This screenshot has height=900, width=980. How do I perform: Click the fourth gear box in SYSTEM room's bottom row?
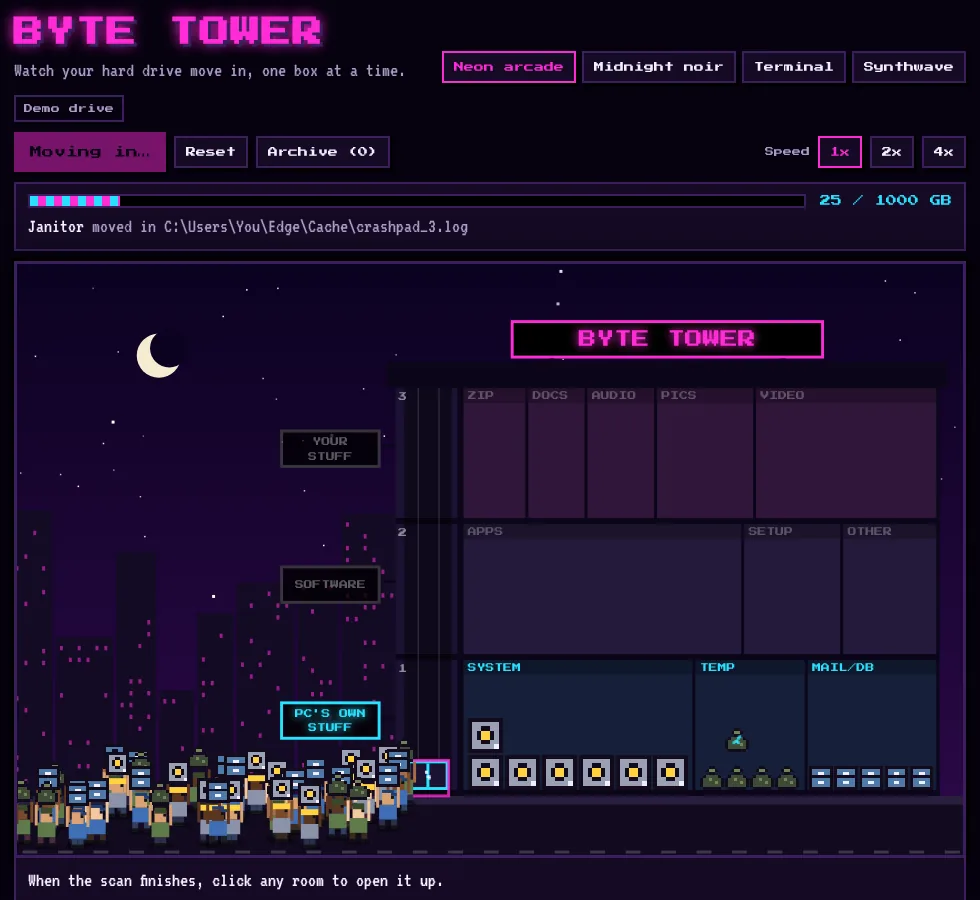596,772
